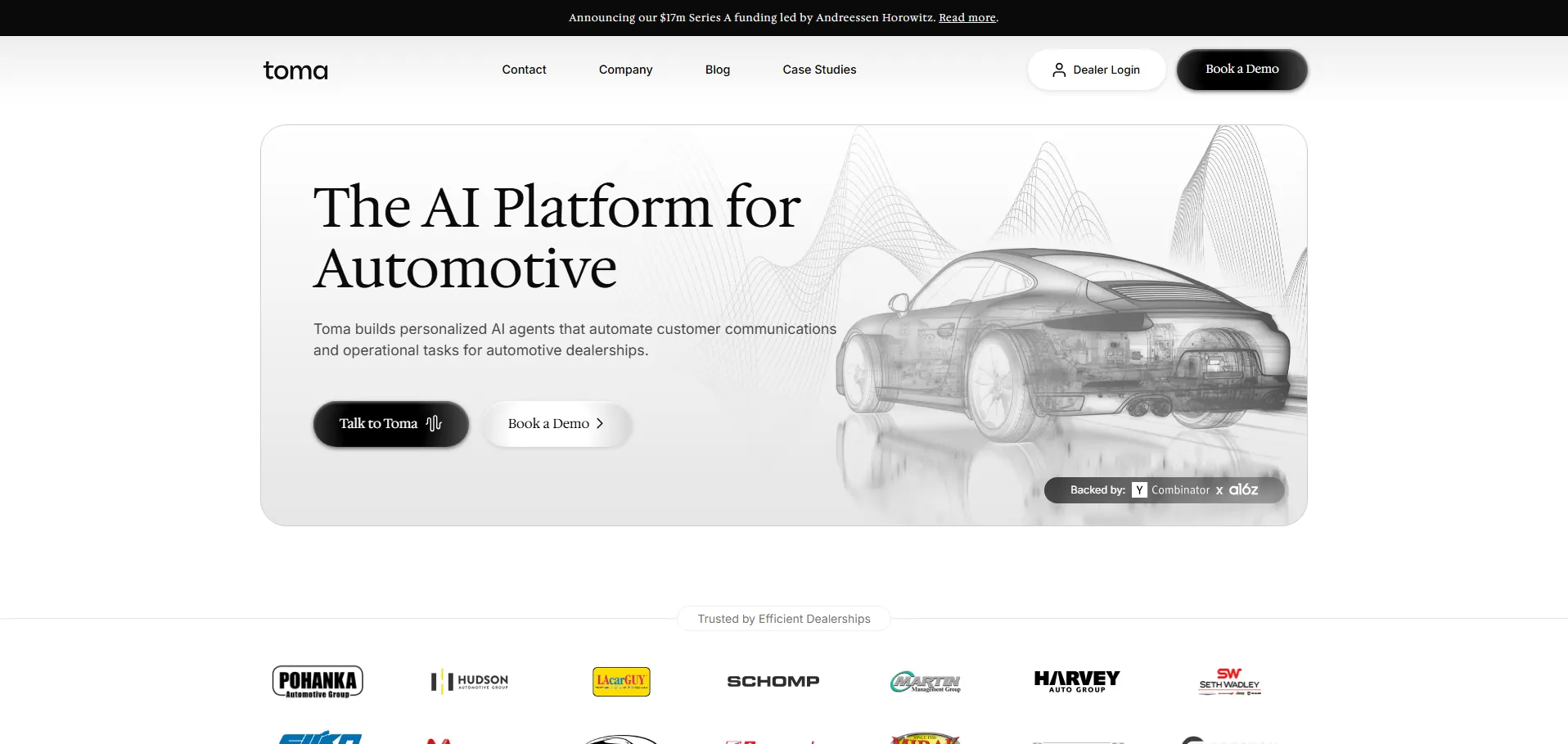1568x744 pixels.
Task: Open the Contact menu item
Action: (524, 70)
